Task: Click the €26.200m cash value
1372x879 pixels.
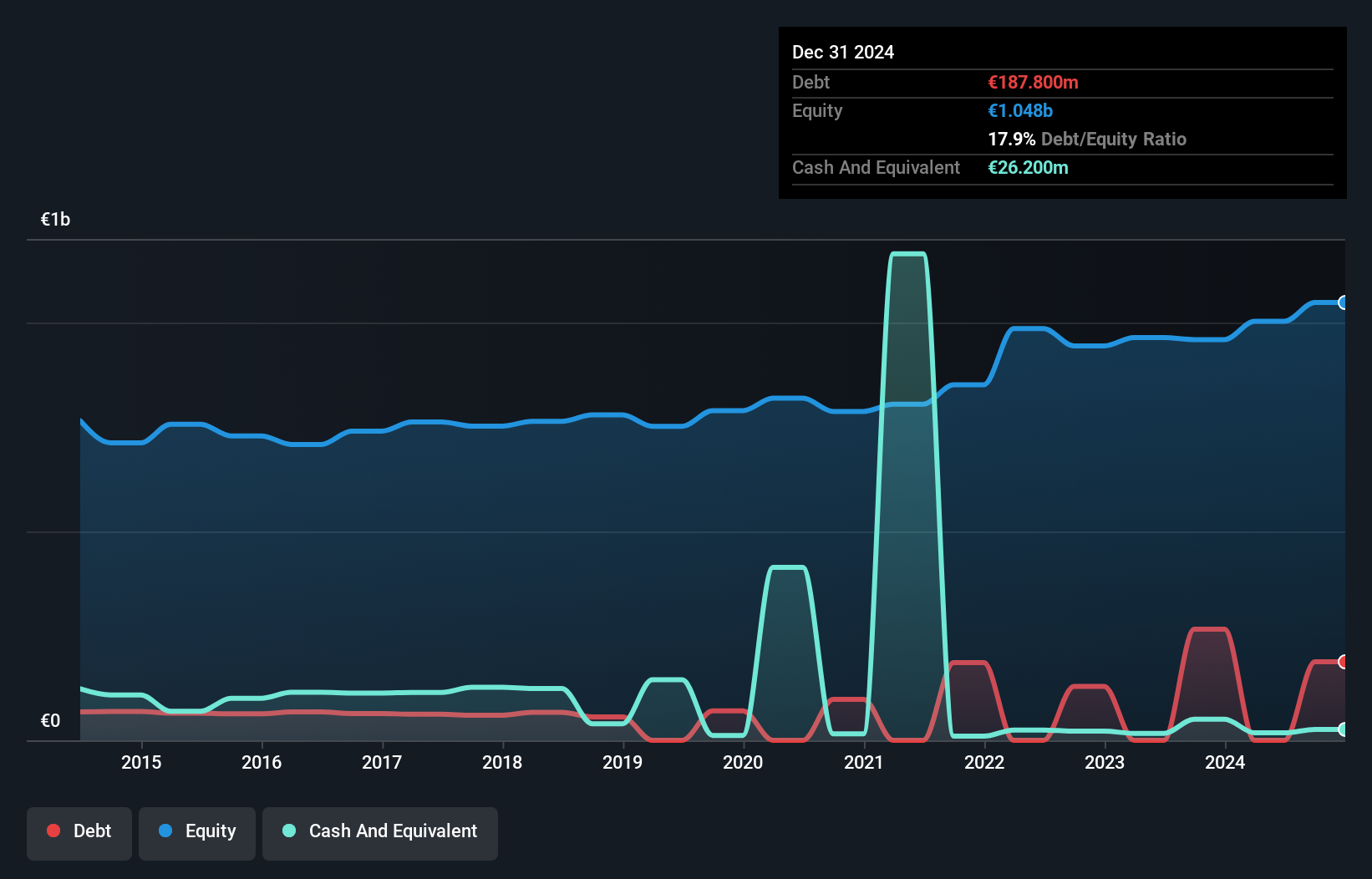Action: pos(1028,167)
